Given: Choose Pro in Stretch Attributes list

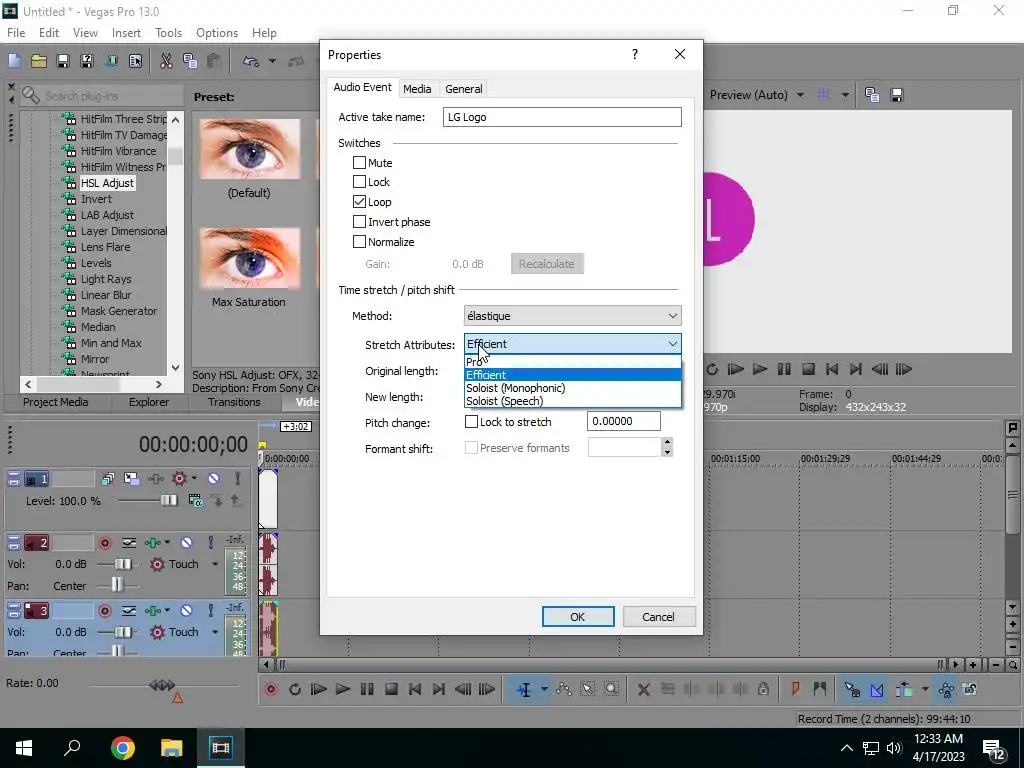Looking at the screenshot, I should click(573, 362).
